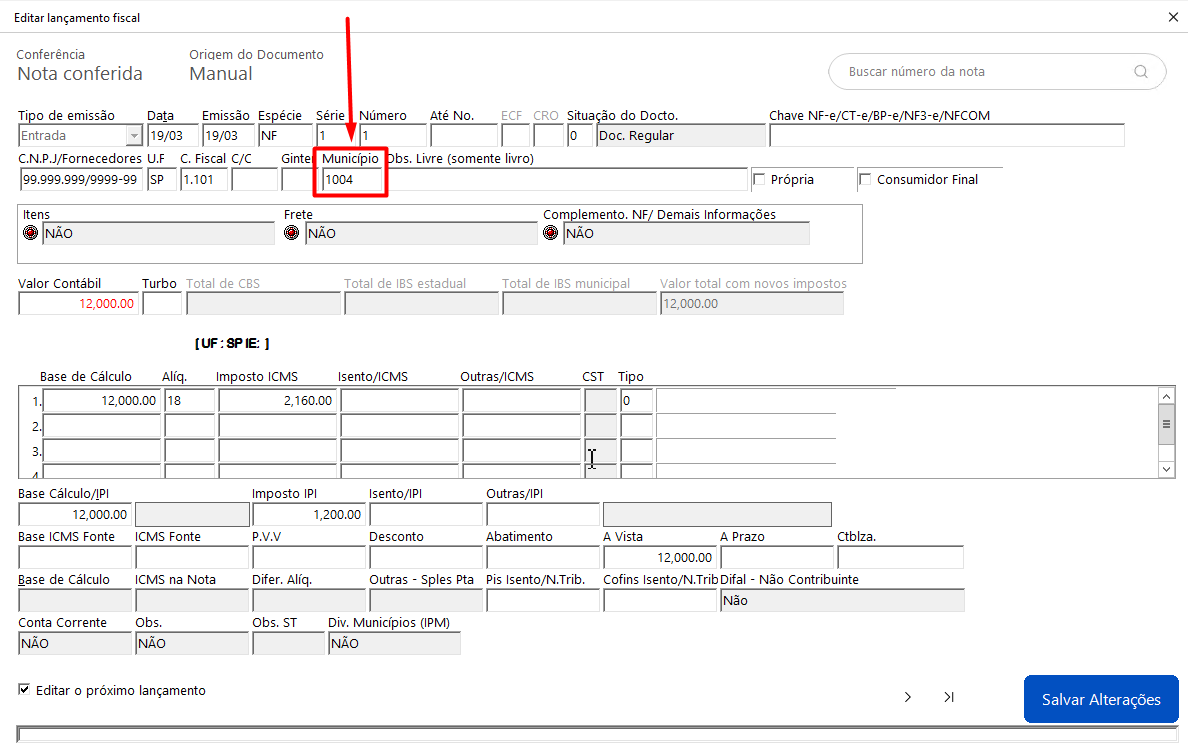
Task: Go to next record arrow
Action: click(908, 697)
